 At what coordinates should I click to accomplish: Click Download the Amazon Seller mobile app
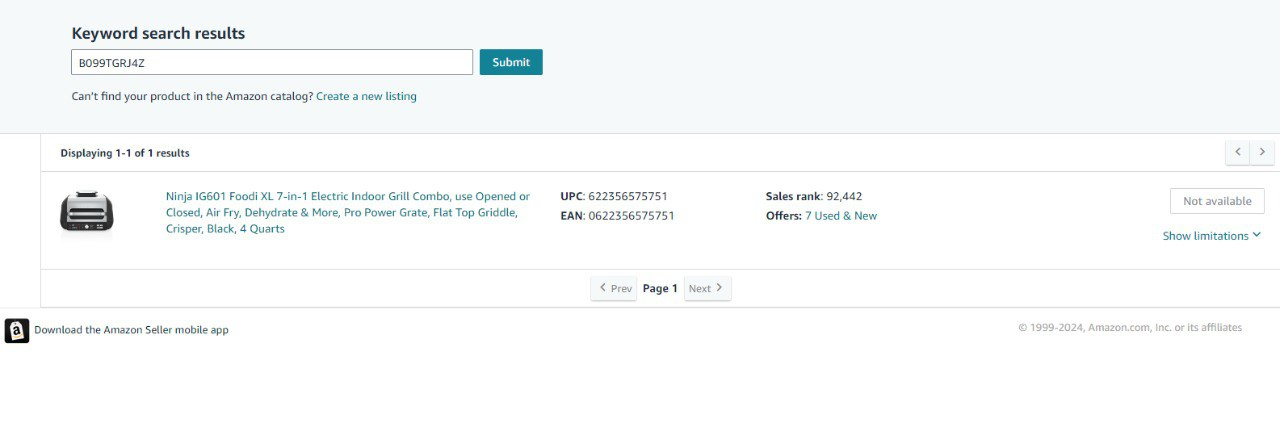(131, 330)
